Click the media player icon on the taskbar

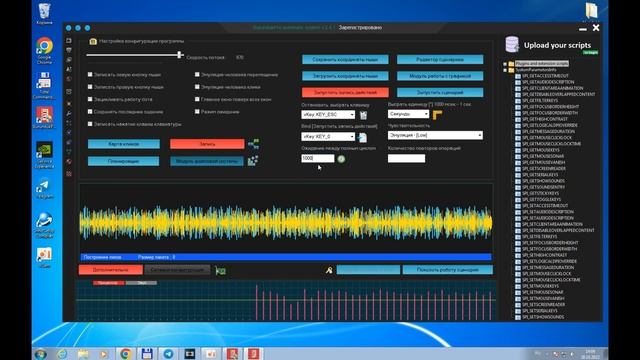(104, 354)
